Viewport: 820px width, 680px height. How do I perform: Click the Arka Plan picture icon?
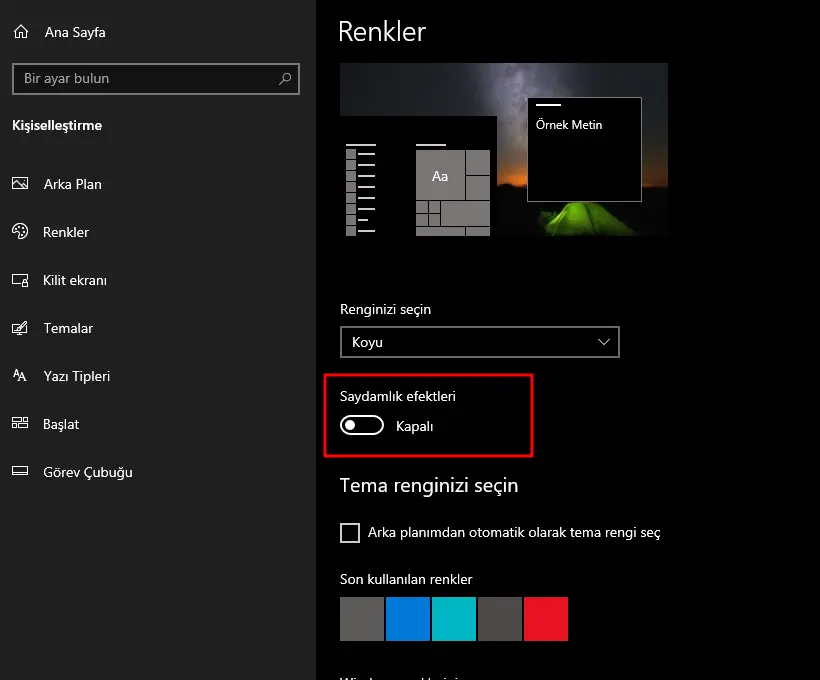click(x=20, y=184)
